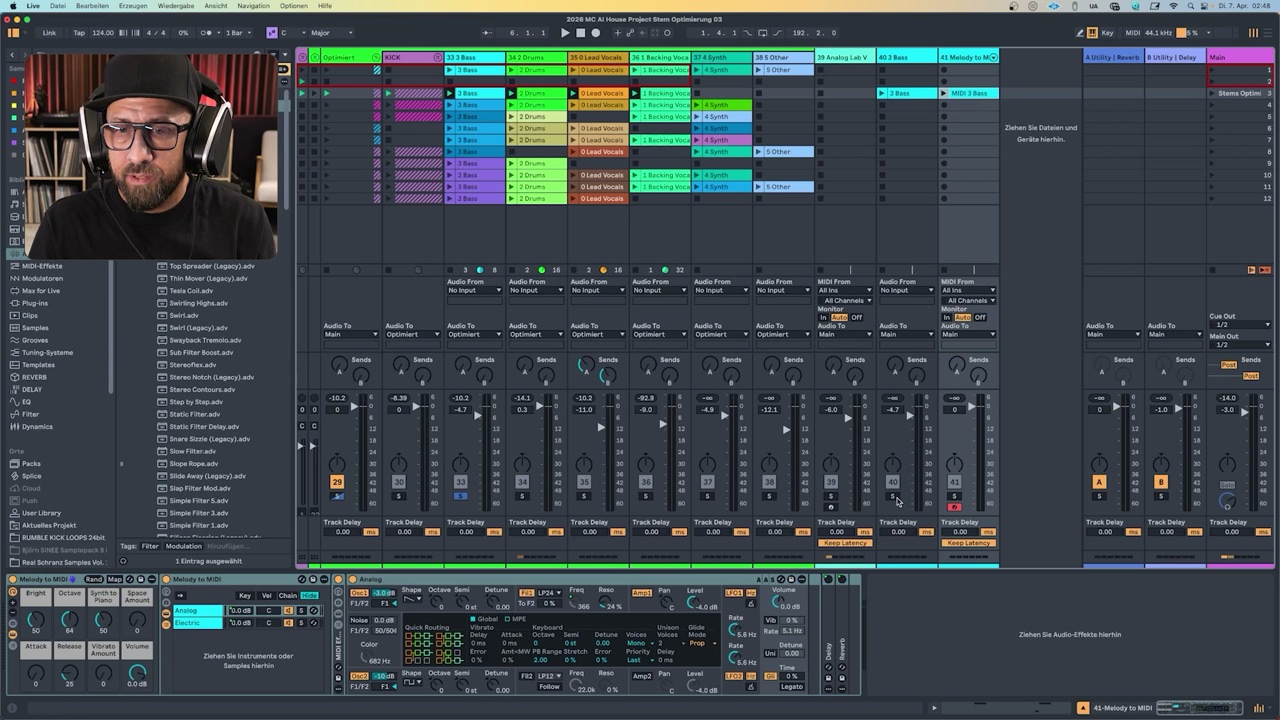Launch the MIDI 3 Bass clip
1280x720 pixels.
tap(944, 93)
